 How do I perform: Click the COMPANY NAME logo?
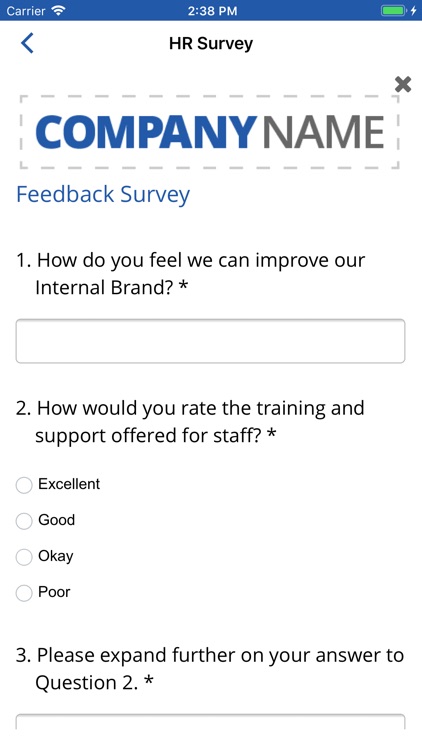point(210,132)
